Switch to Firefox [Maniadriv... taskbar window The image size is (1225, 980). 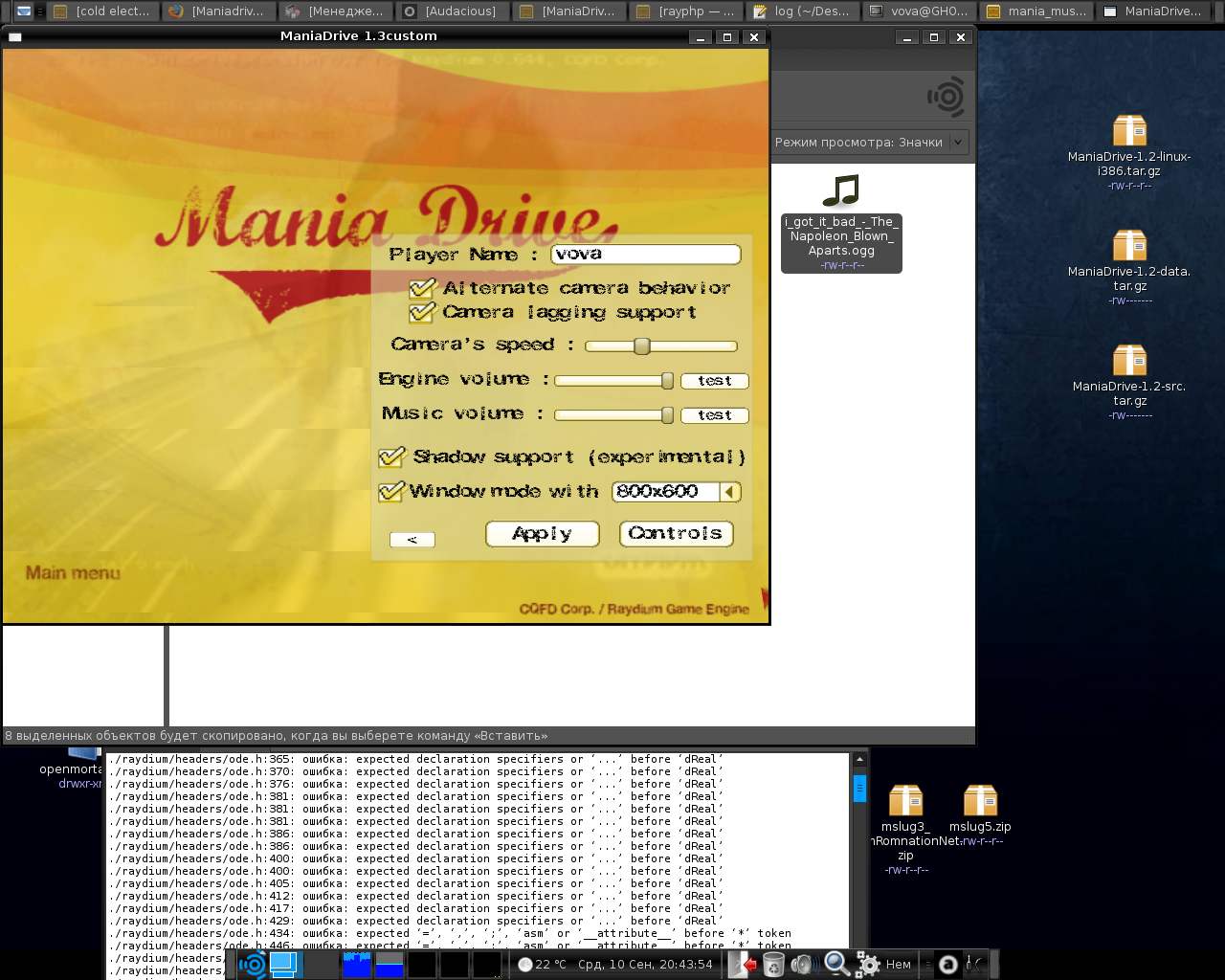pyautogui.click(x=218, y=11)
